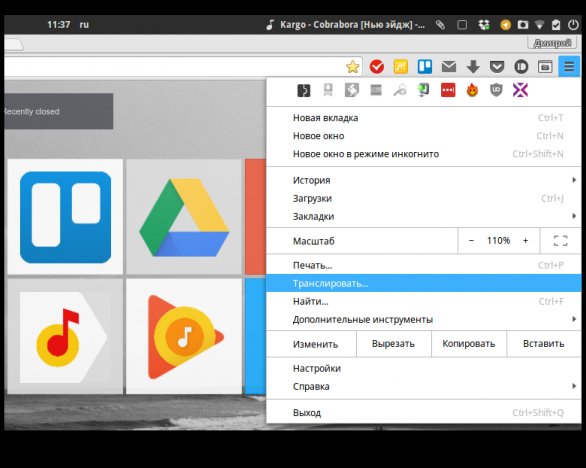
Task: Click the camera tray icon
Action: pos(523,25)
